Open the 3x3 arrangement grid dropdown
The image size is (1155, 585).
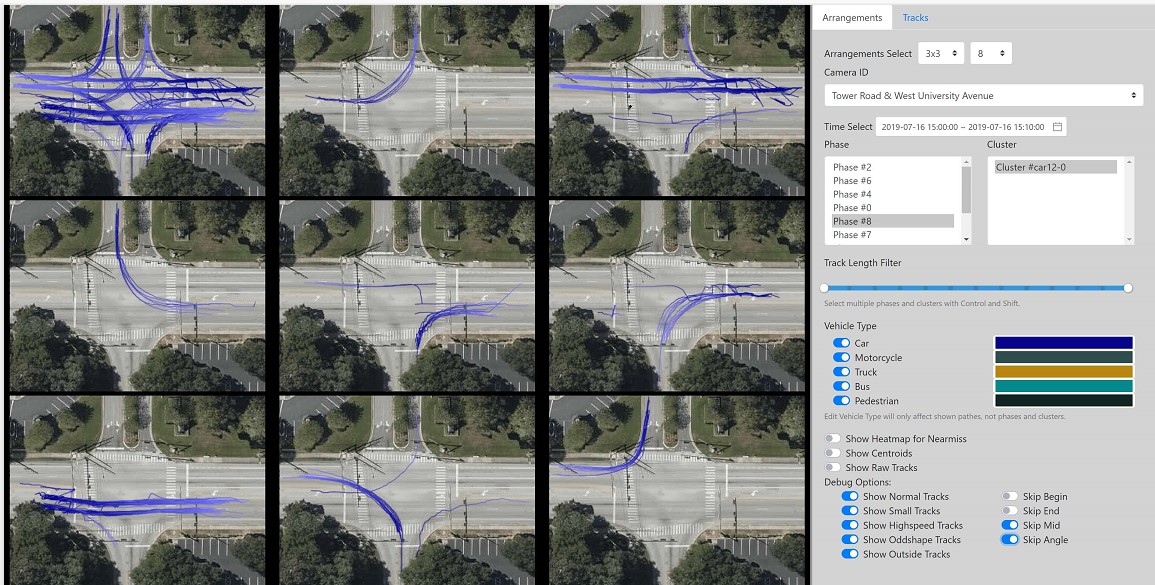[941, 53]
